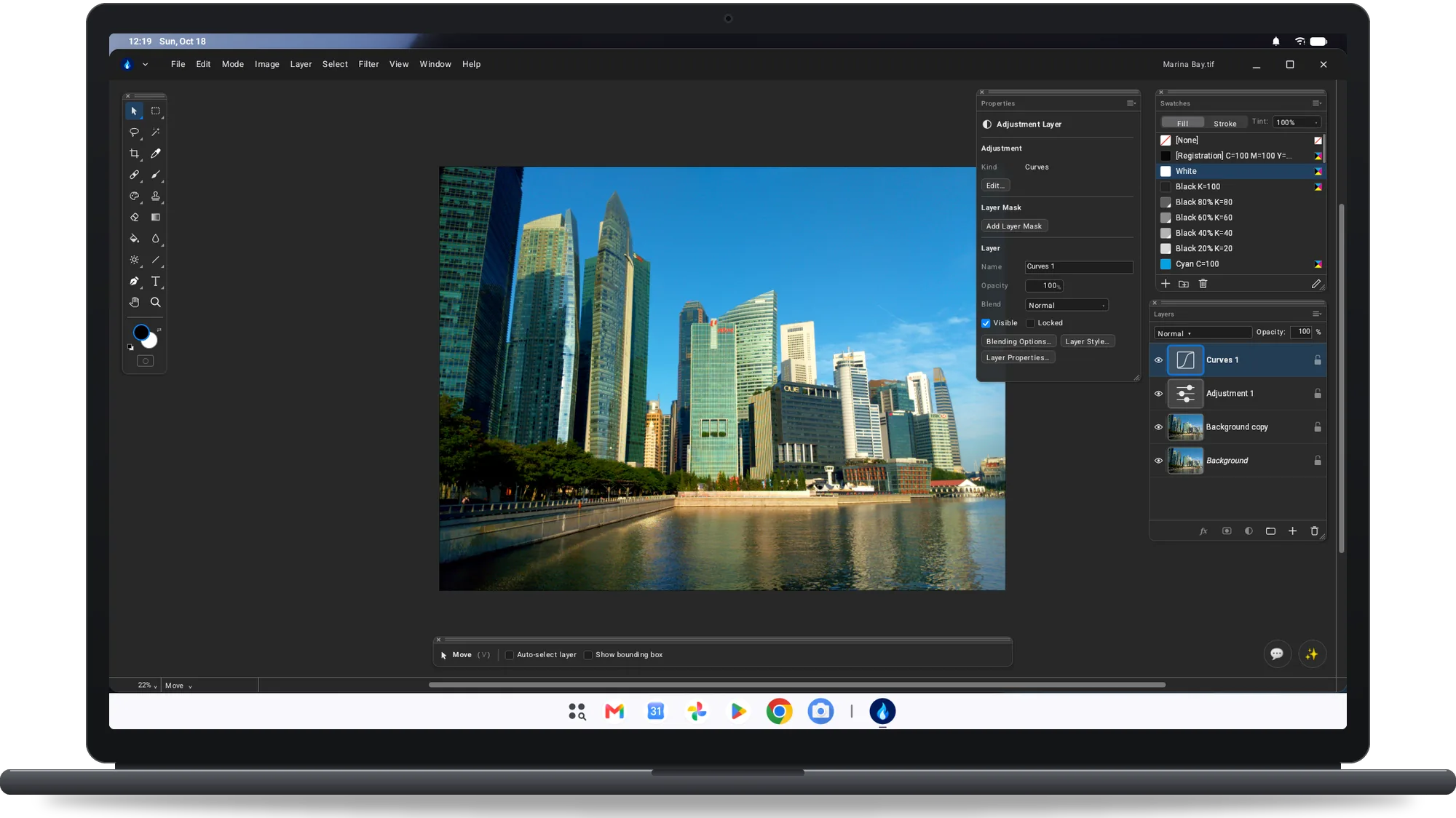Delete swatch using Swatches trash icon

(x=1203, y=284)
